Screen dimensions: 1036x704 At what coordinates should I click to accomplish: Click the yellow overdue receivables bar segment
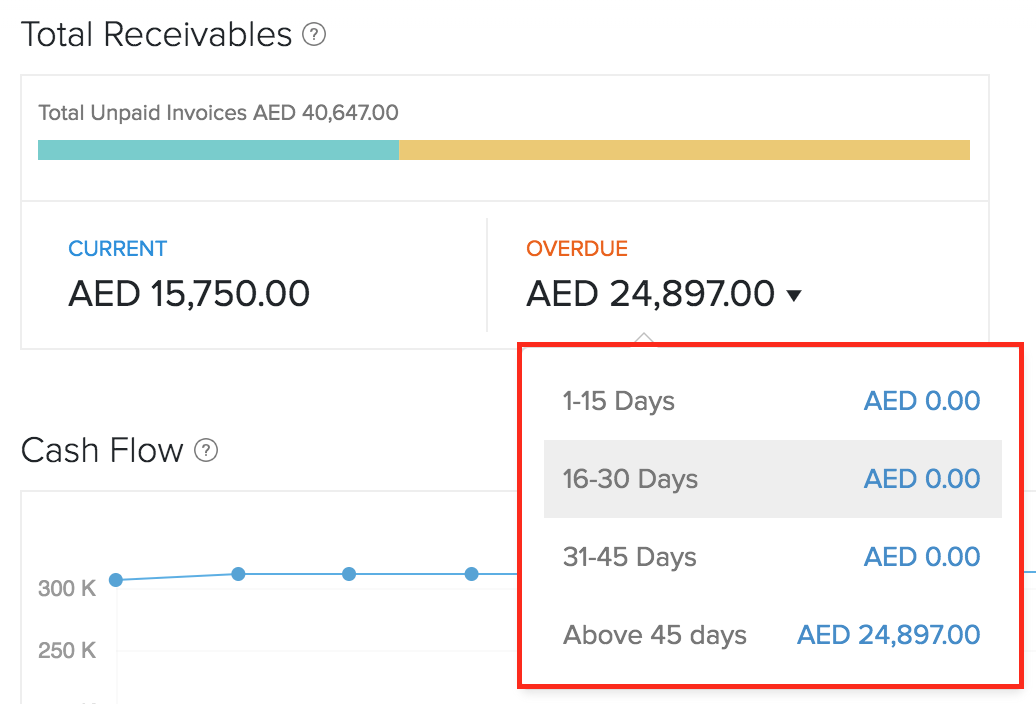[x=684, y=150]
